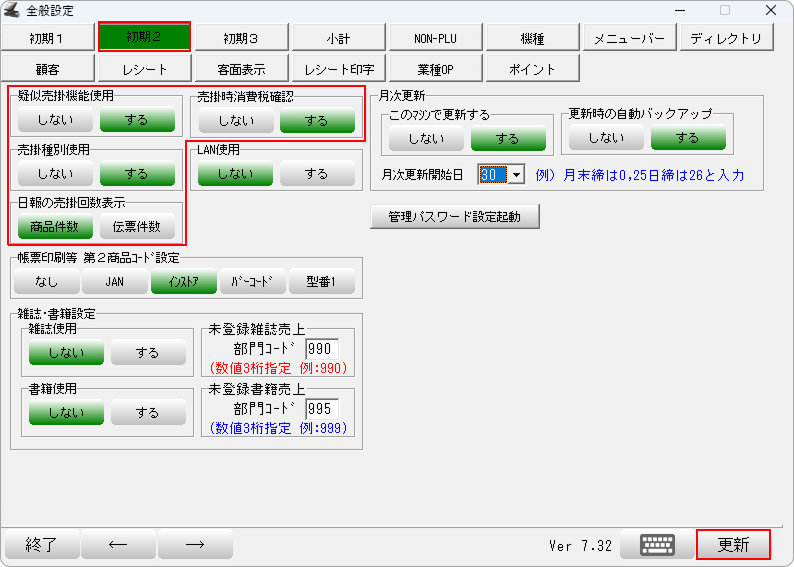Switch to the 初期3 tab
Image resolution: width=794 pixels, height=567 pixels.
(x=241, y=38)
